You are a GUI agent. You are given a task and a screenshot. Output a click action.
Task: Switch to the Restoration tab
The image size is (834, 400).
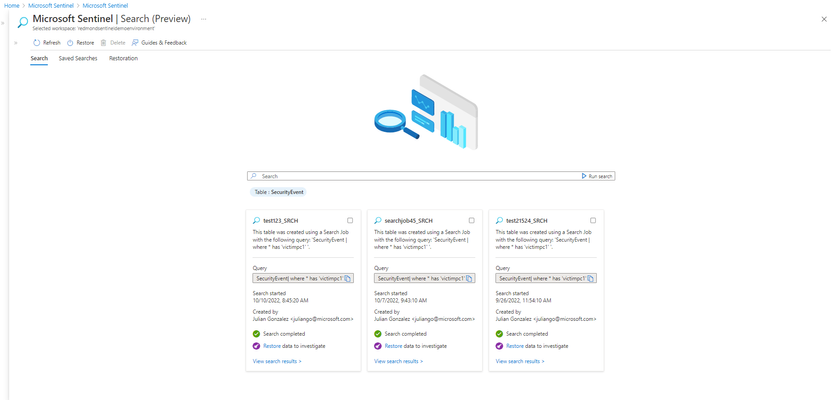pos(123,59)
